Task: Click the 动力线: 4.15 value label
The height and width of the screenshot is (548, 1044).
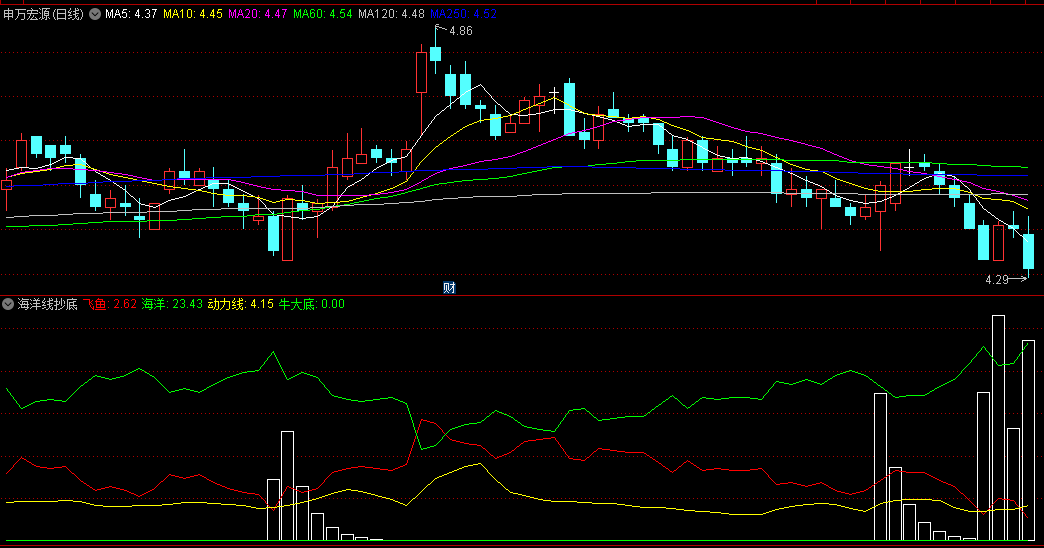Action: 240,304
